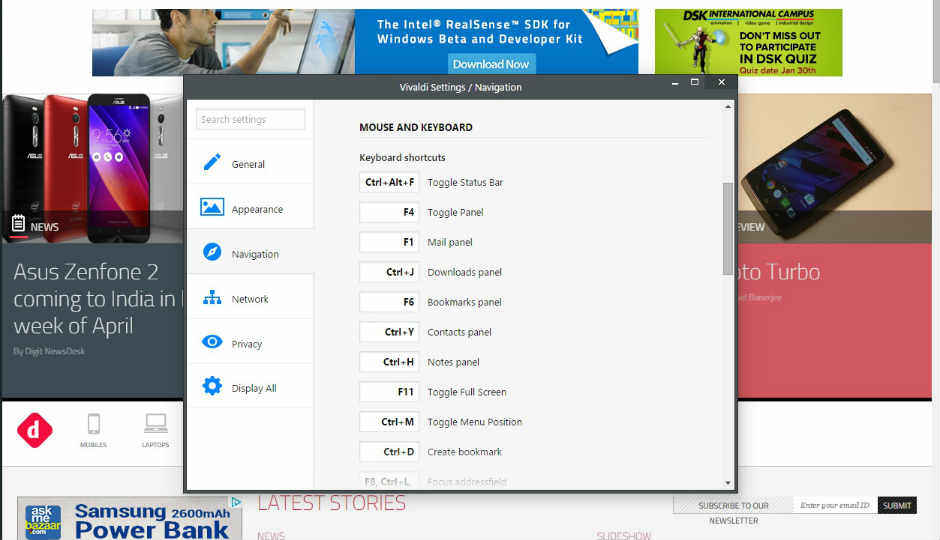Close the Vivaldi Settings window
This screenshot has width=940, height=540.
(x=722, y=82)
